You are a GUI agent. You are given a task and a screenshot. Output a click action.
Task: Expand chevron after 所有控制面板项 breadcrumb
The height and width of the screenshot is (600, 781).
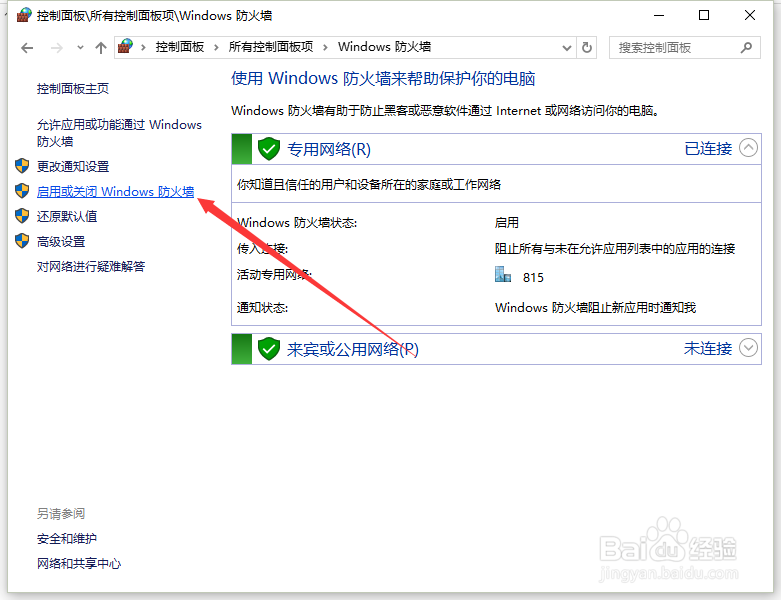point(325,47)
